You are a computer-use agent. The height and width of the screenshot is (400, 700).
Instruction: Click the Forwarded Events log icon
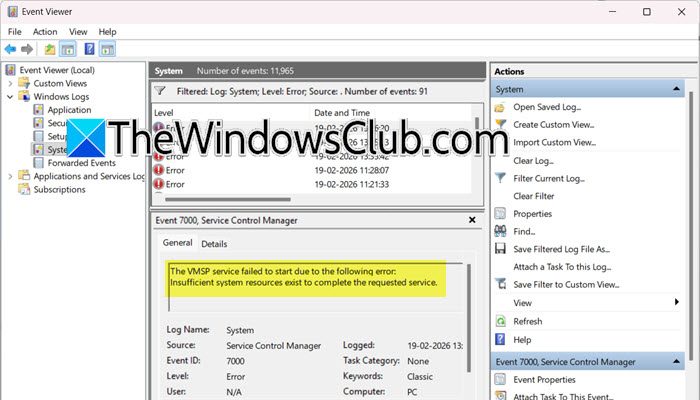(39, 162)
